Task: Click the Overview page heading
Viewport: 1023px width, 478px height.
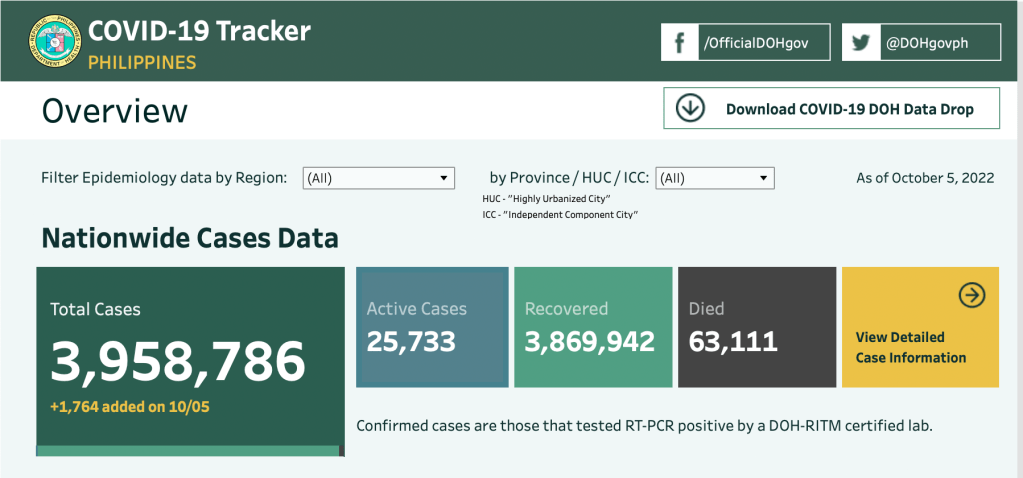Action: pos(114,110)
